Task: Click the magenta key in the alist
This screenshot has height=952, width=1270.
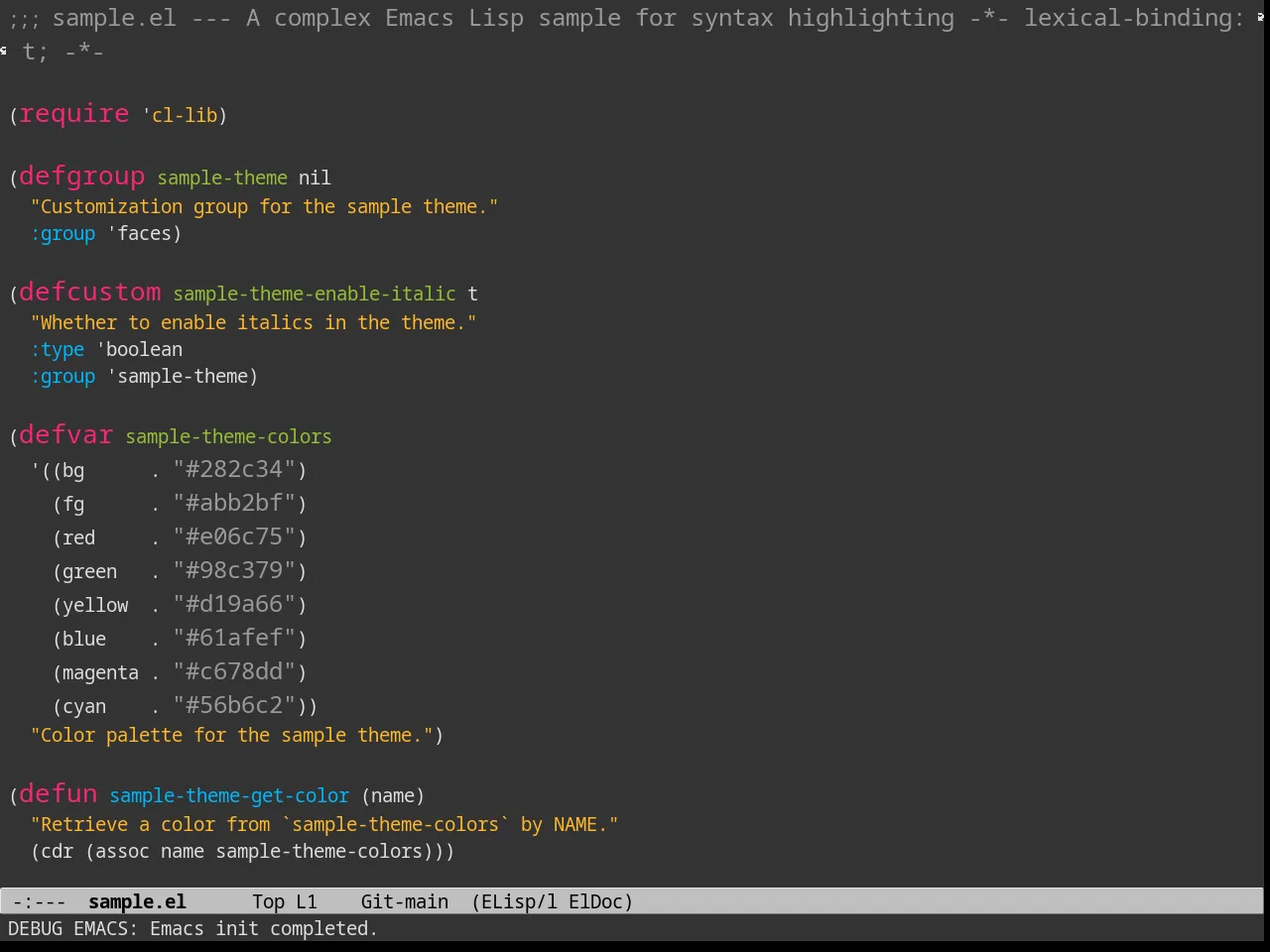Action: (100, 672)
